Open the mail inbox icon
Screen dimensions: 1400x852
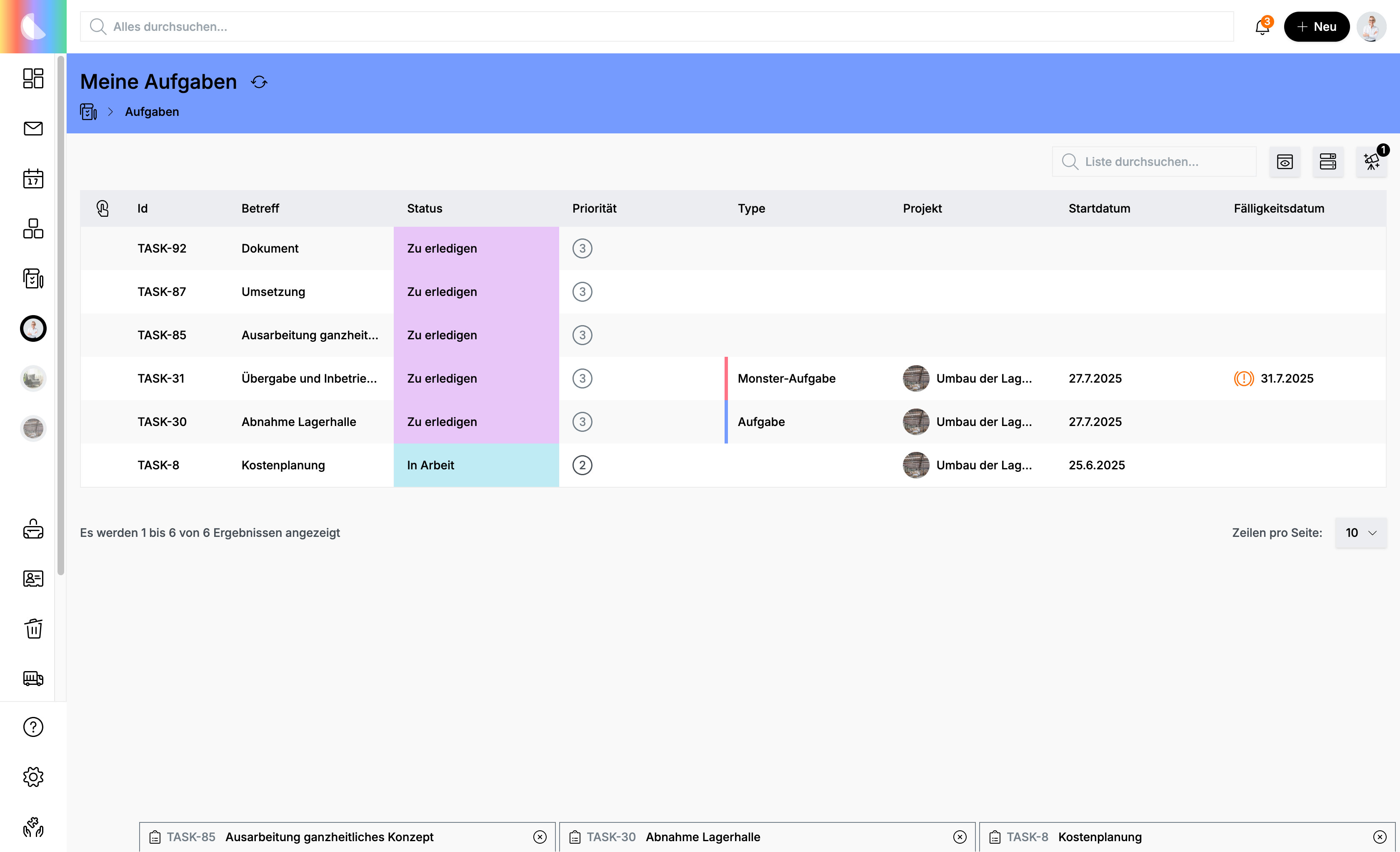[33, 128]
